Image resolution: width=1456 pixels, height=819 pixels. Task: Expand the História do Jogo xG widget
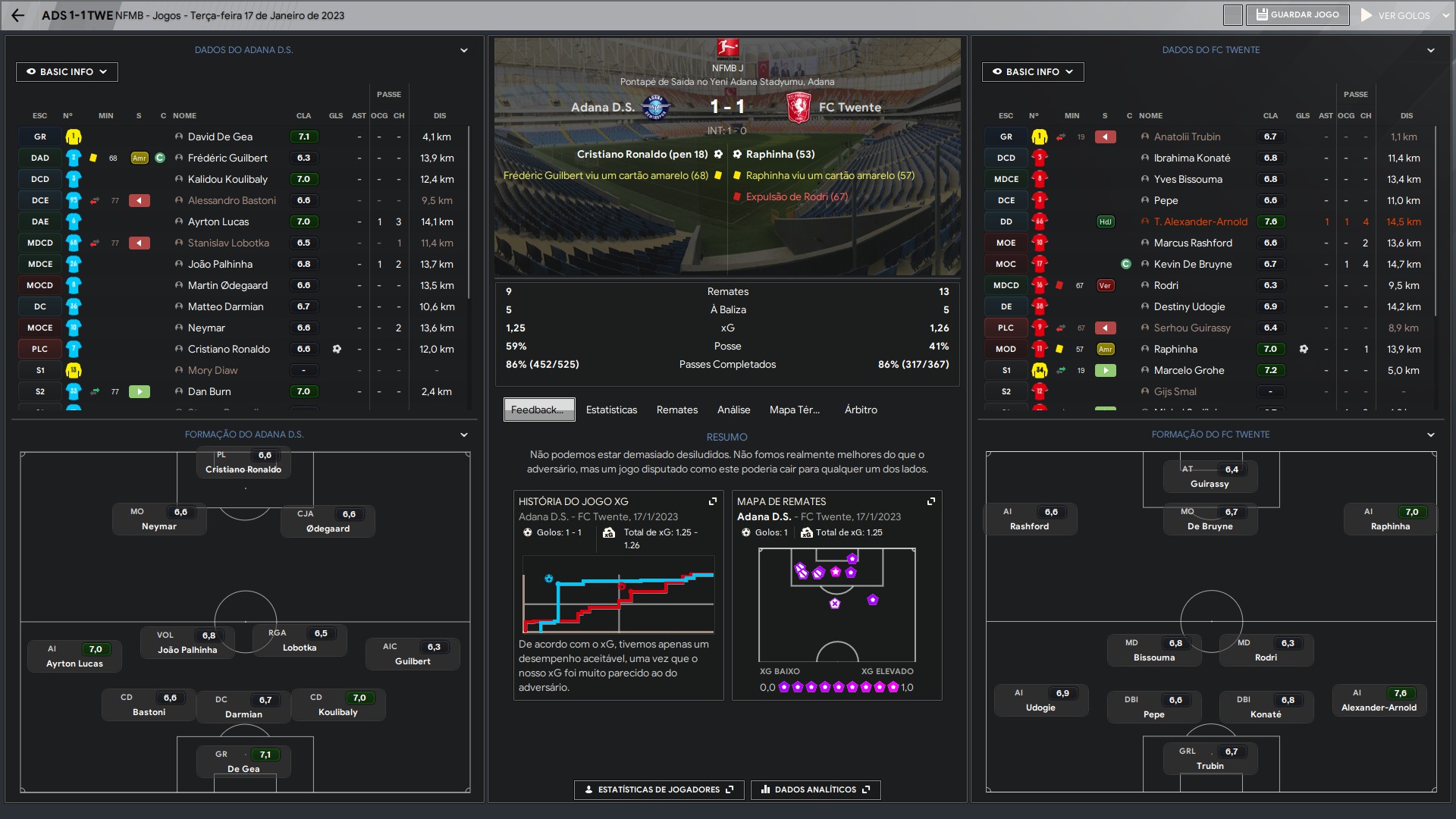coord(713,501)
